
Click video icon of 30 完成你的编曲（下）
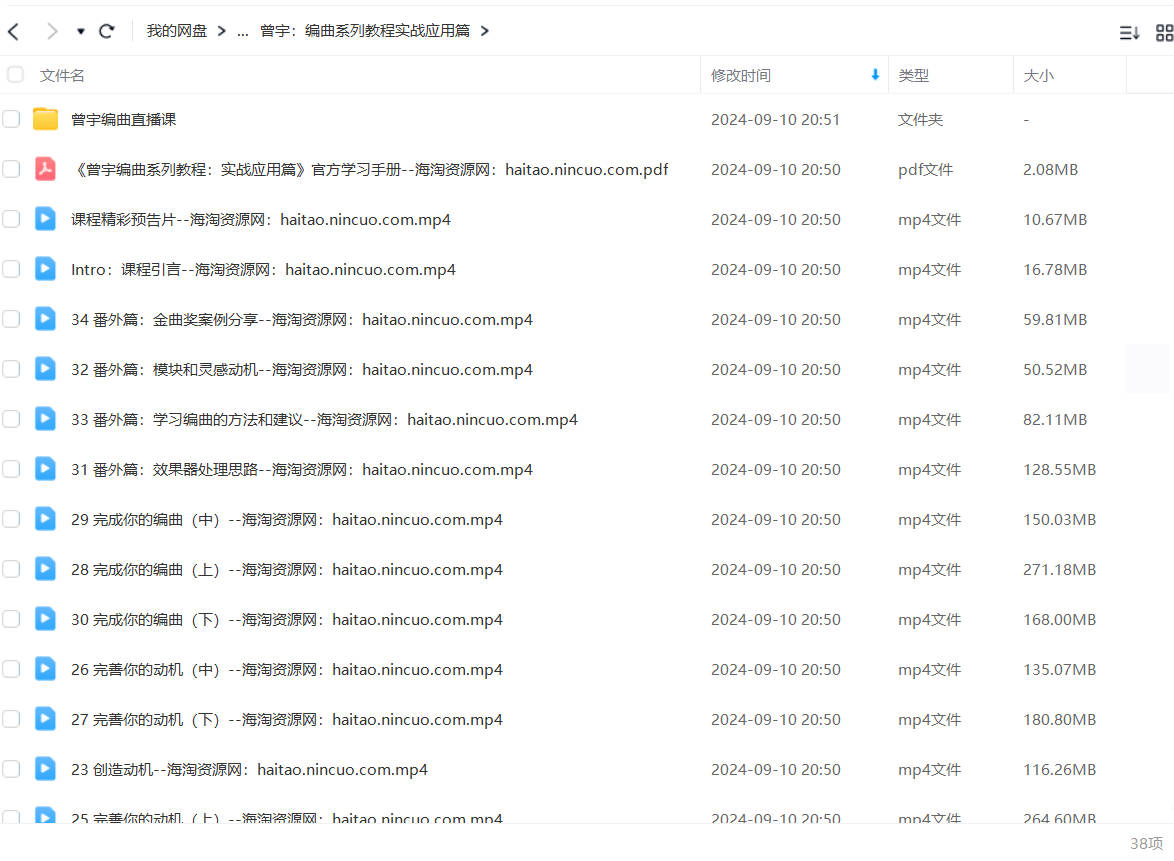45,619
